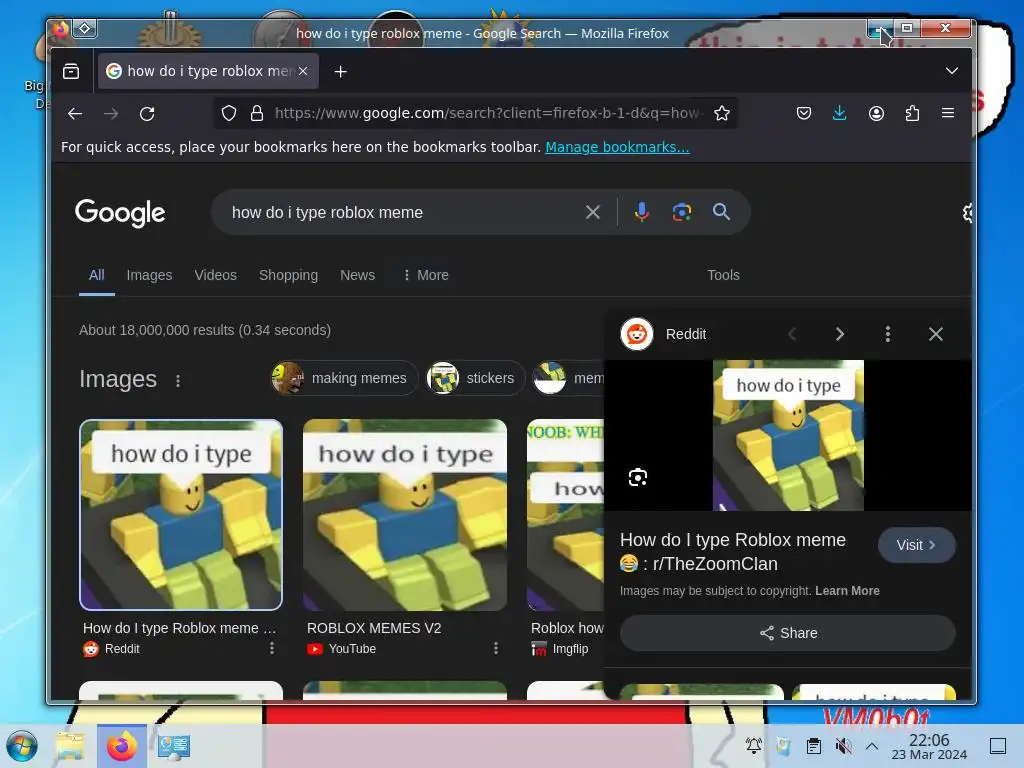
Task: Show desktop button in taskbar corner
Action: point(998,746)
